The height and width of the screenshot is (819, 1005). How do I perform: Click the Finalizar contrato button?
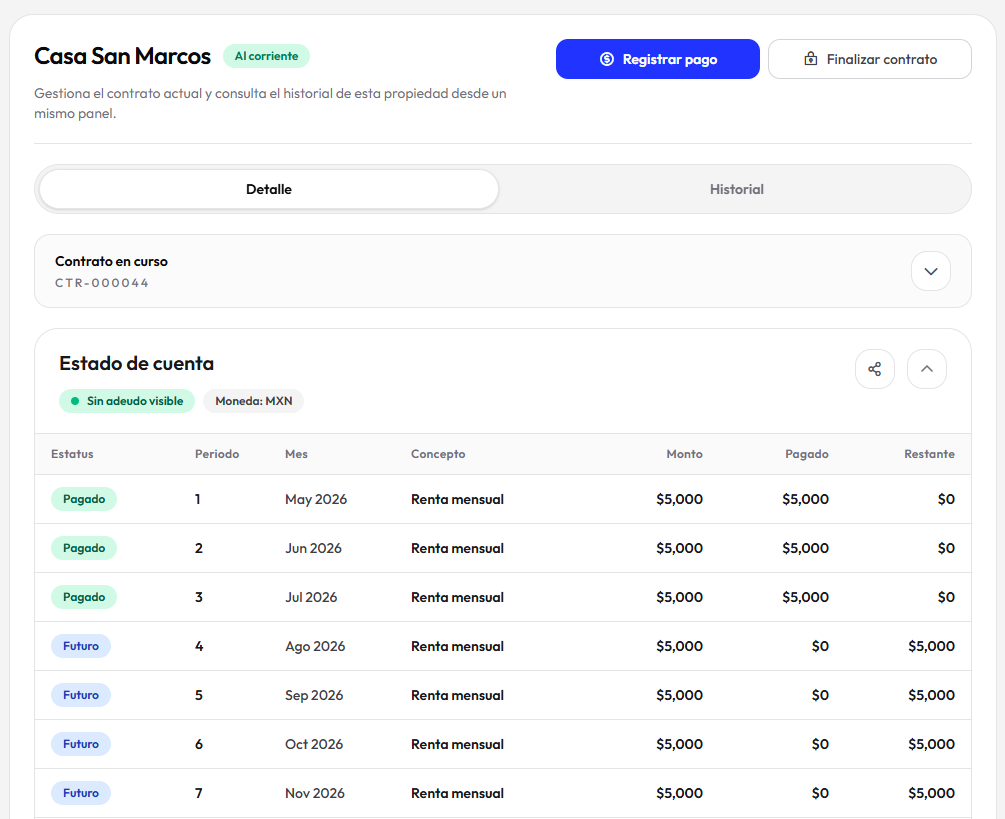870,59
